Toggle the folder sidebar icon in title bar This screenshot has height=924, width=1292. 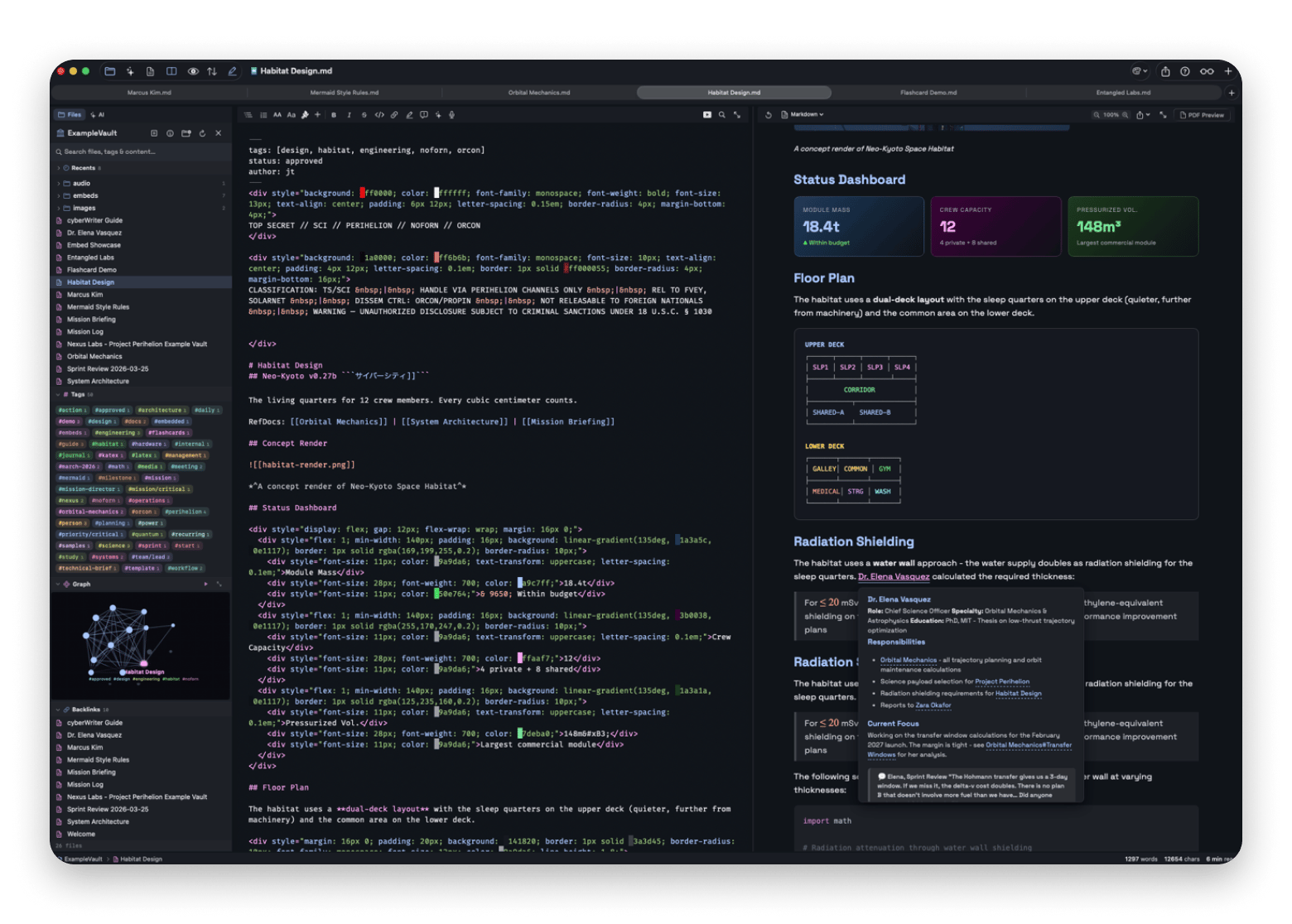(109, 71)
